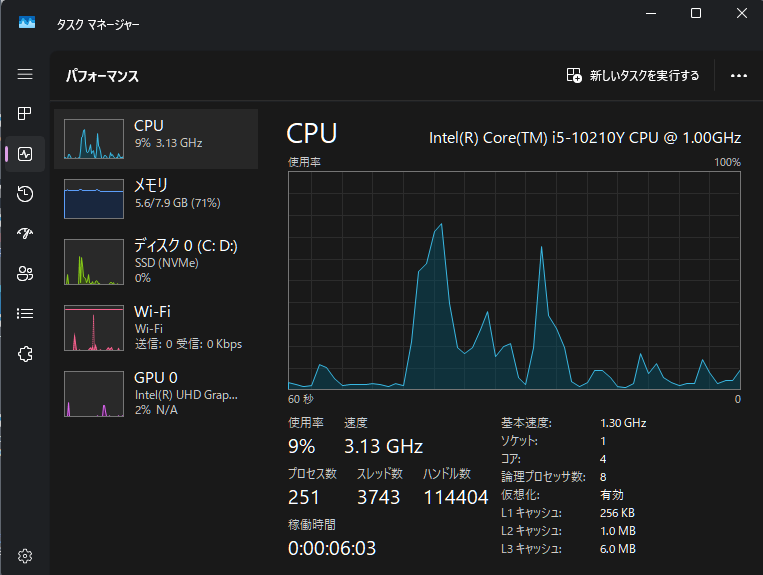The width and height of the screenshot is (763, 575).
Task: Go to the Processes page icon
Action: pyautogui.click(x=25, y=114)
